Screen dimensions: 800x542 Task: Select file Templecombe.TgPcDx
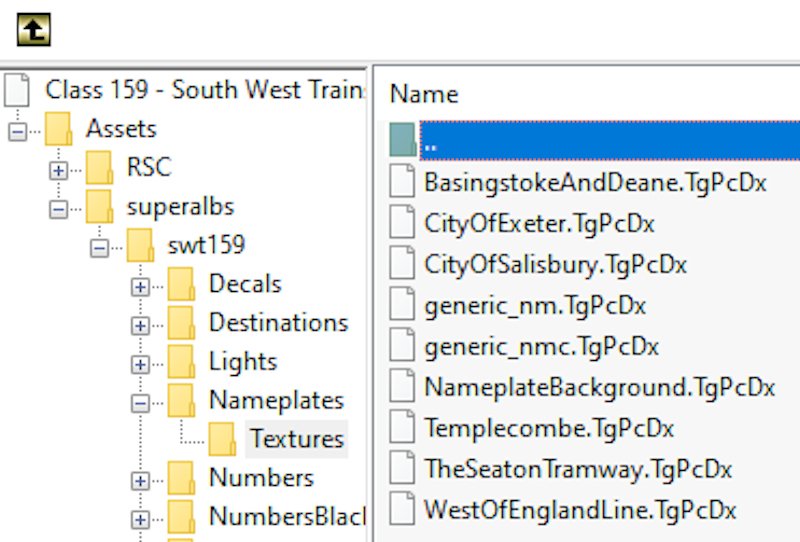(x=549, y=428)
